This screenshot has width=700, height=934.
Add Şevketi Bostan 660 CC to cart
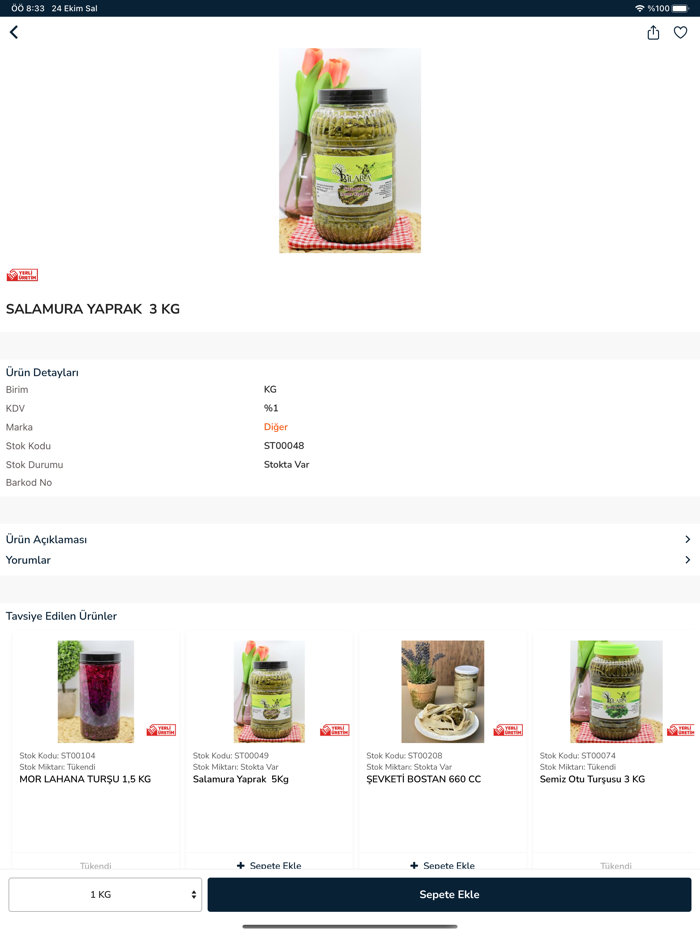(x=443, y=865)
